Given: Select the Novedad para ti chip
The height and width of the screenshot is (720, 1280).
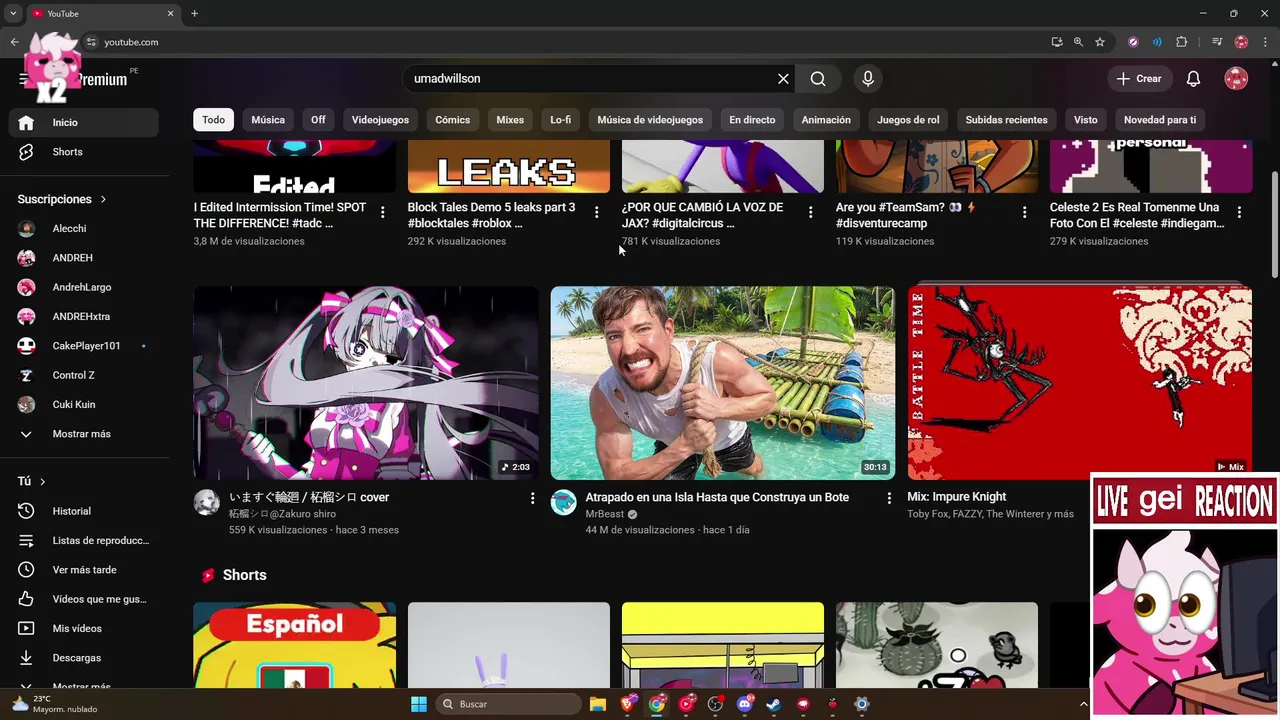Looking at the screenshot, I should pos(1160,120).
